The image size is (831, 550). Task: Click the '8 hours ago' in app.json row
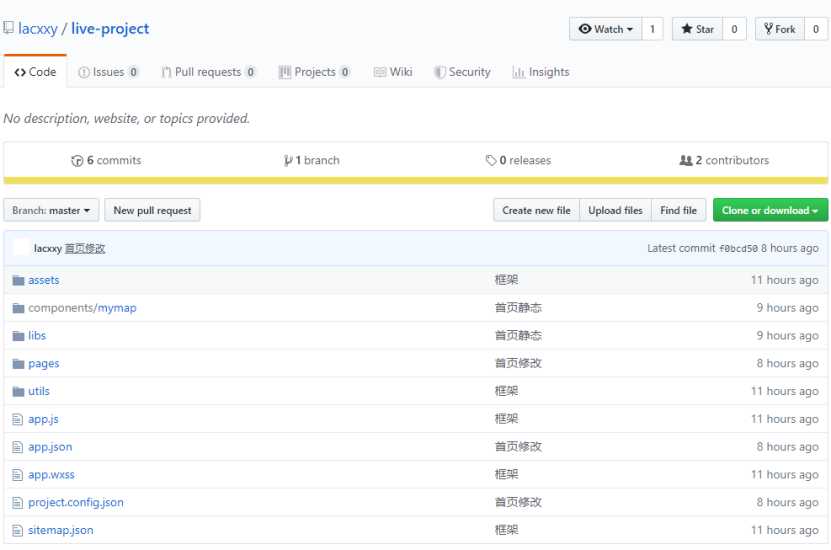tap(788, 447)
